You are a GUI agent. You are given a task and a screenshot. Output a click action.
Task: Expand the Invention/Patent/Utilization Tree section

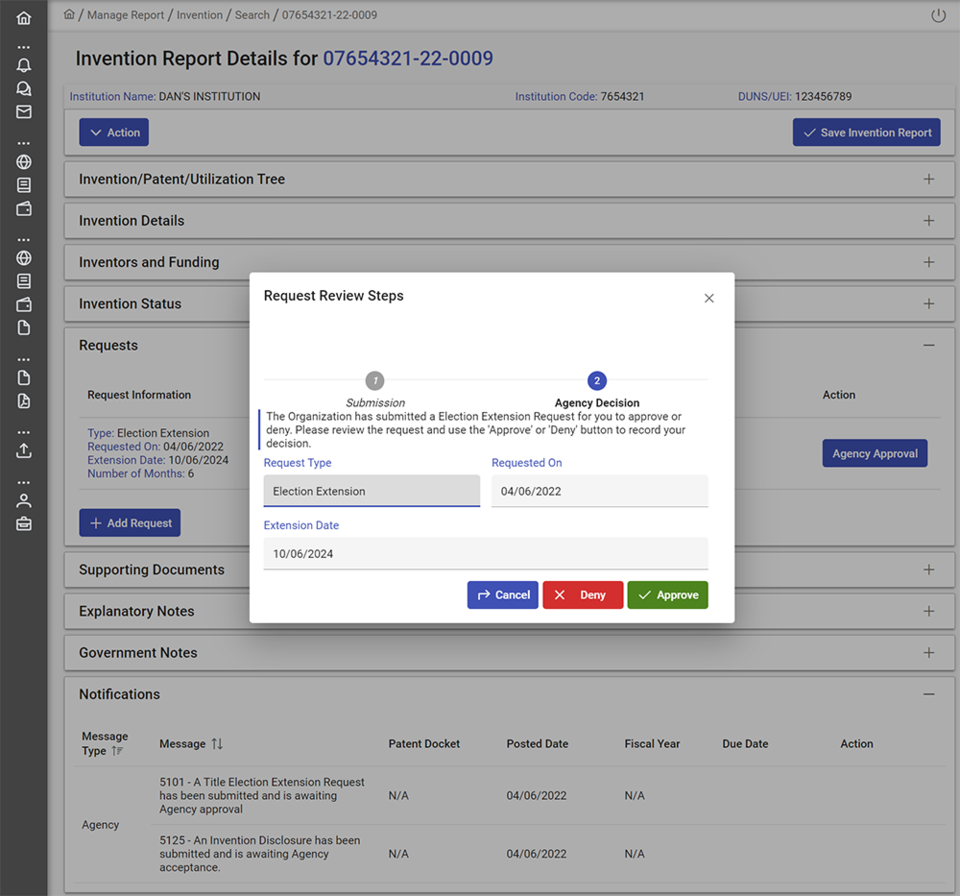[x=928, y=179]
